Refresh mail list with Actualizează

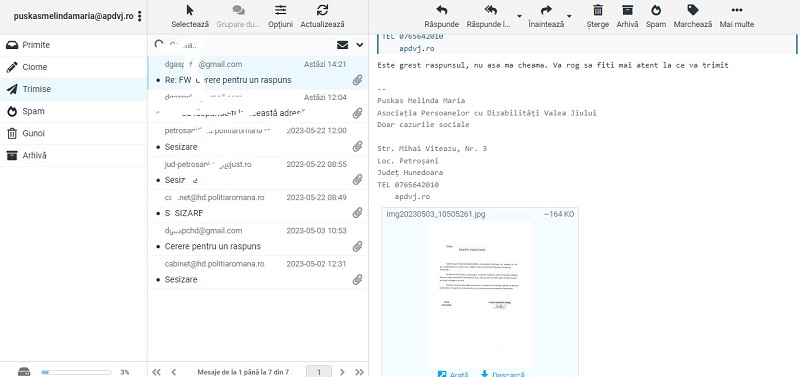[x=322, y=16]
